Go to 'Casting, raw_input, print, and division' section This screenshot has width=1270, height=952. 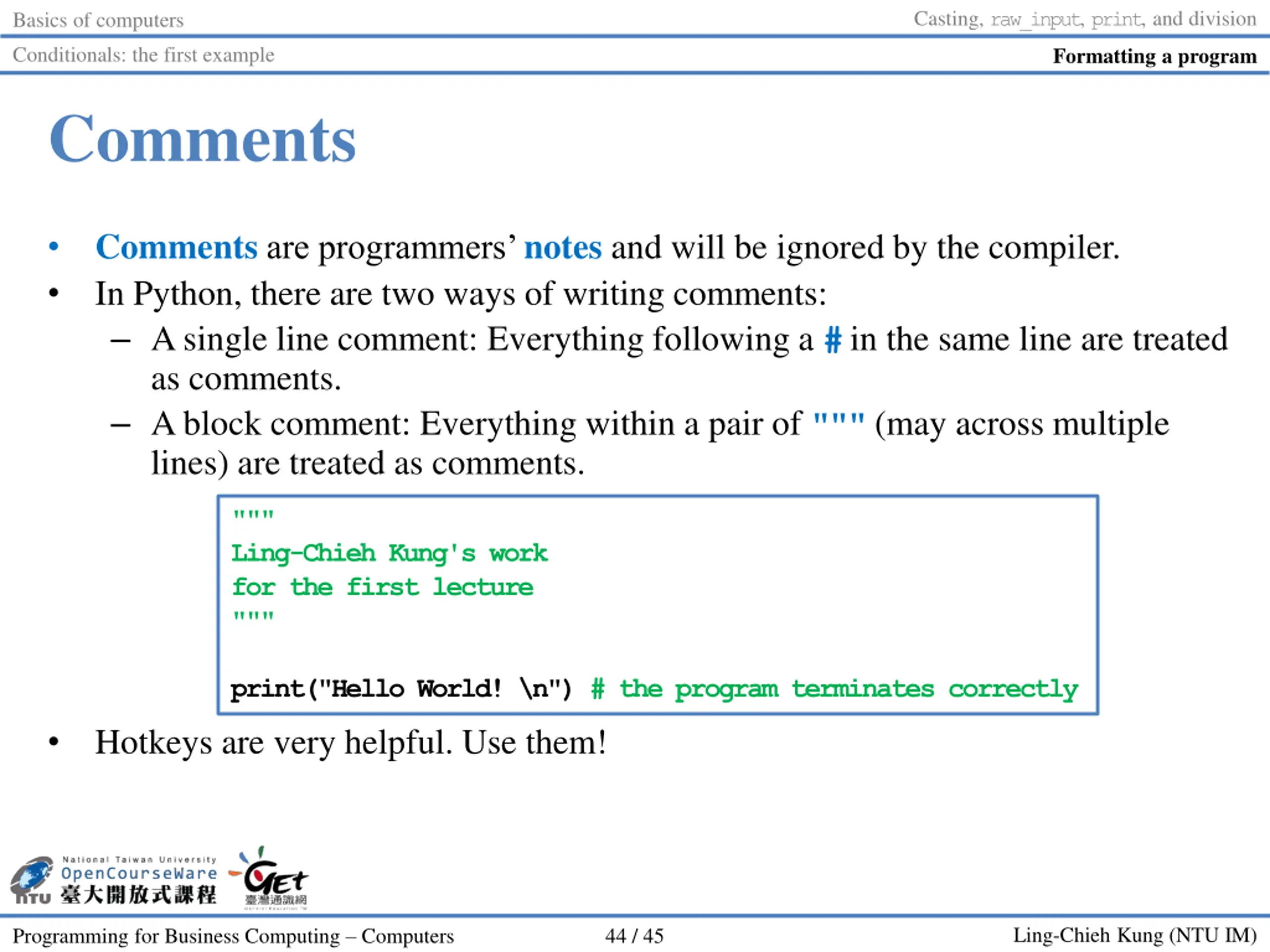tap(1084, 19)
